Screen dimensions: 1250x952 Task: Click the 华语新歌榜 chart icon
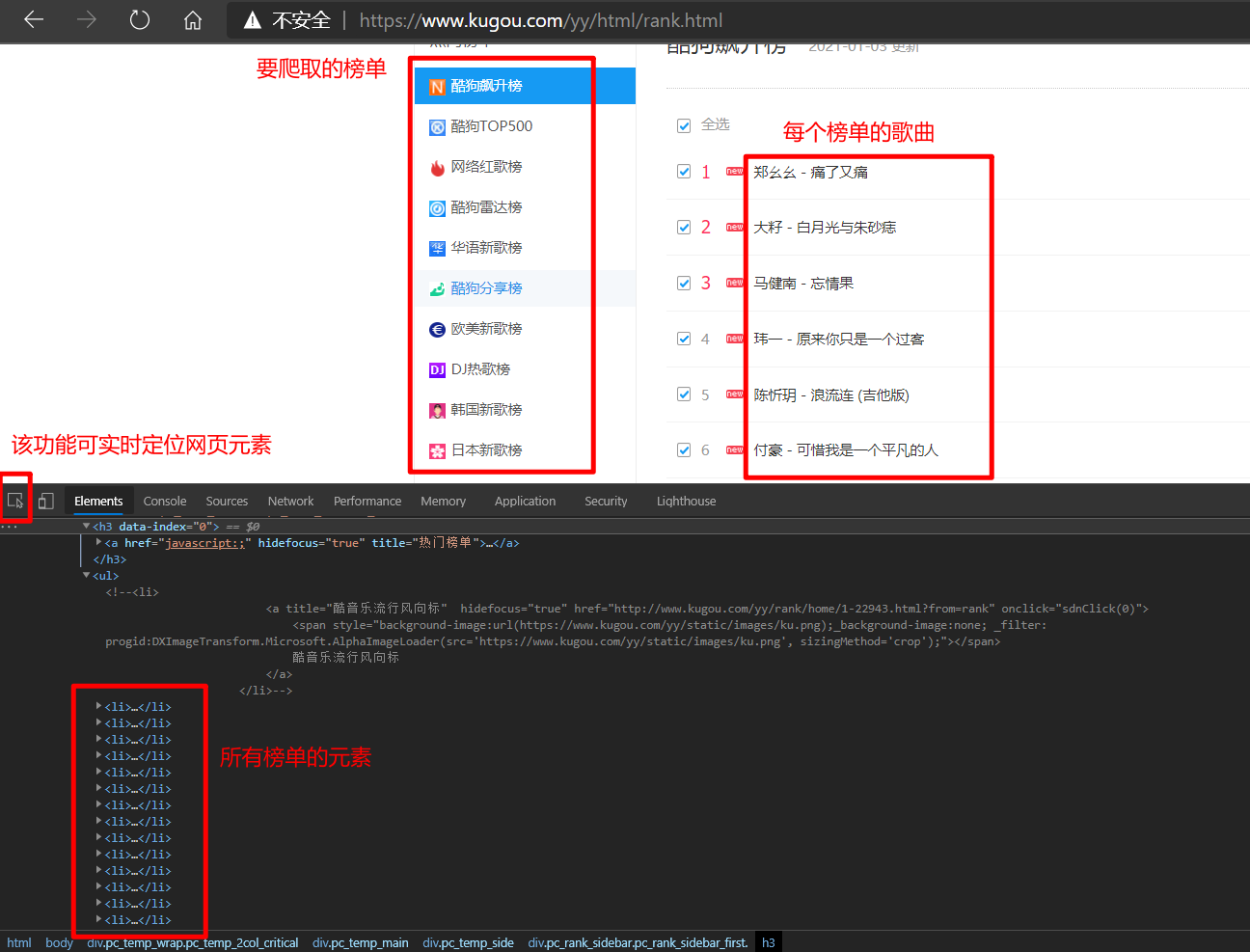tap(437, 249)
